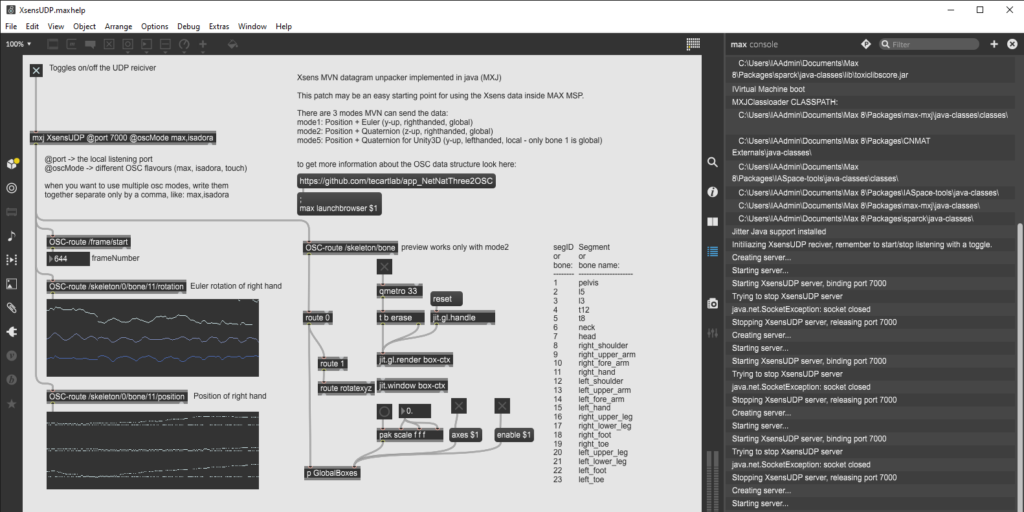Open the mixer sliders icon in right sidebar

point(712,333)
